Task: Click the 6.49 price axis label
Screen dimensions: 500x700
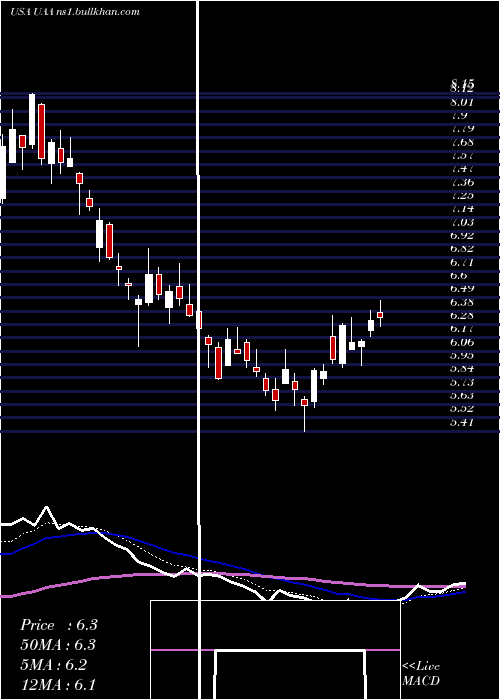Action: pos(462,288)
